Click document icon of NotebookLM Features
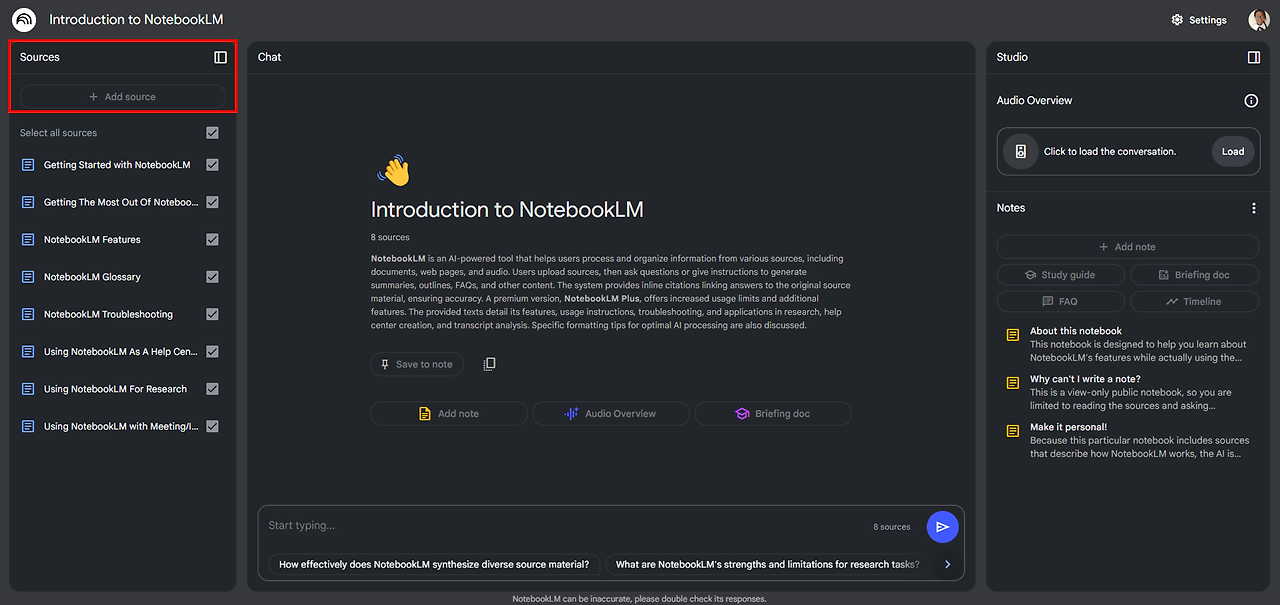Image resolution: width=1280 pixels, height=605 pixels. [28, 240]
